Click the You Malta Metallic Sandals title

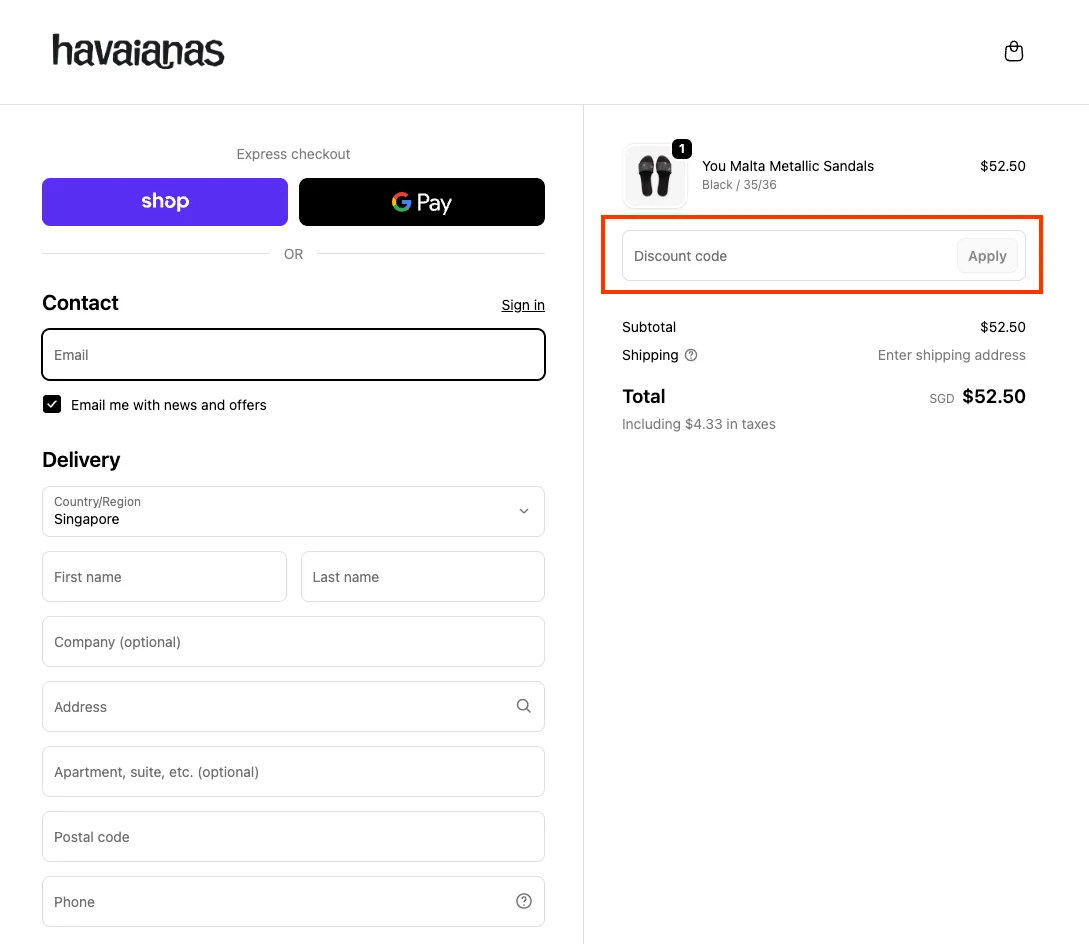(788, 166)
